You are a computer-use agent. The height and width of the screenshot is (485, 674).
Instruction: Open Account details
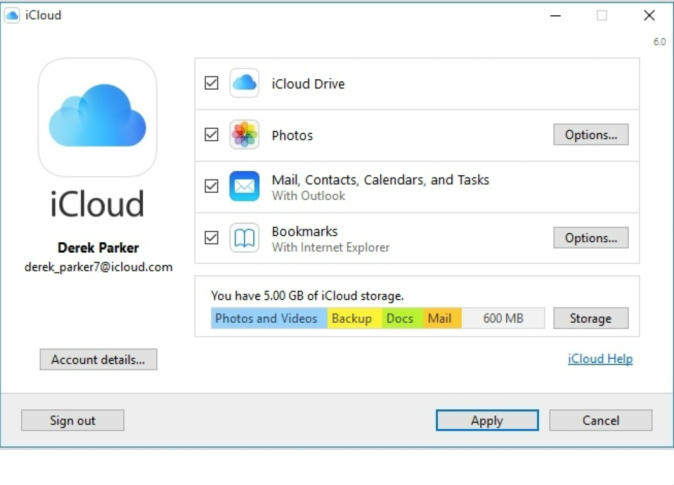(98, 359)
